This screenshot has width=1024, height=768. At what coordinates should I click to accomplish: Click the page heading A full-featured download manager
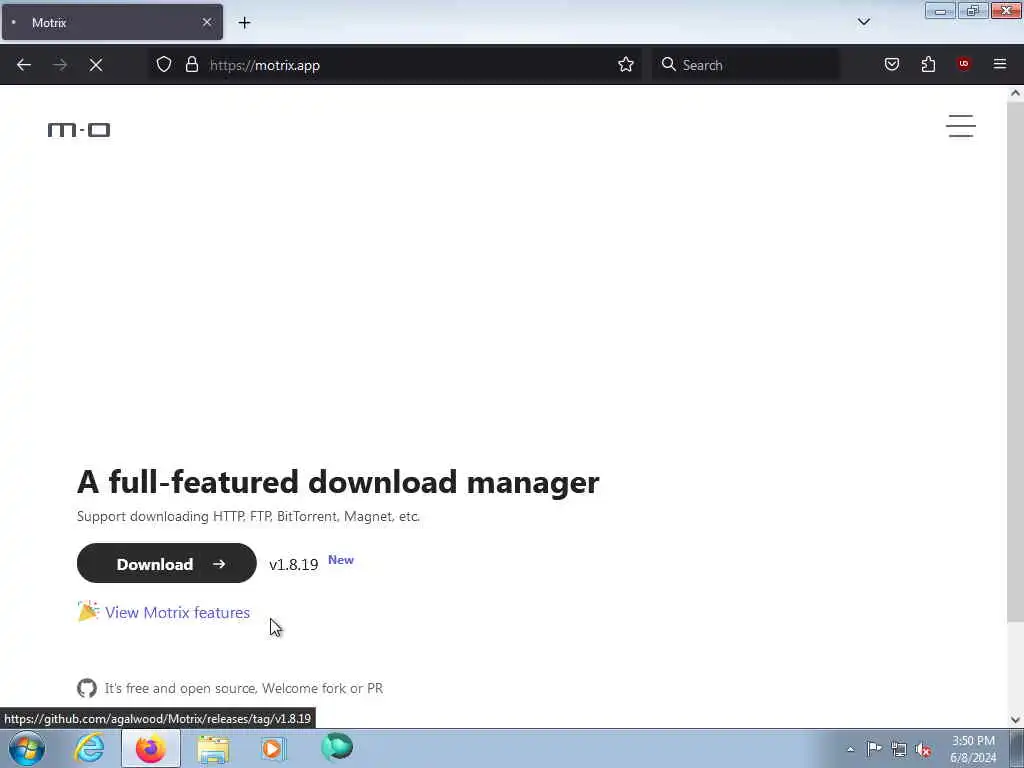pyautogui.click(x=338, y=482)
